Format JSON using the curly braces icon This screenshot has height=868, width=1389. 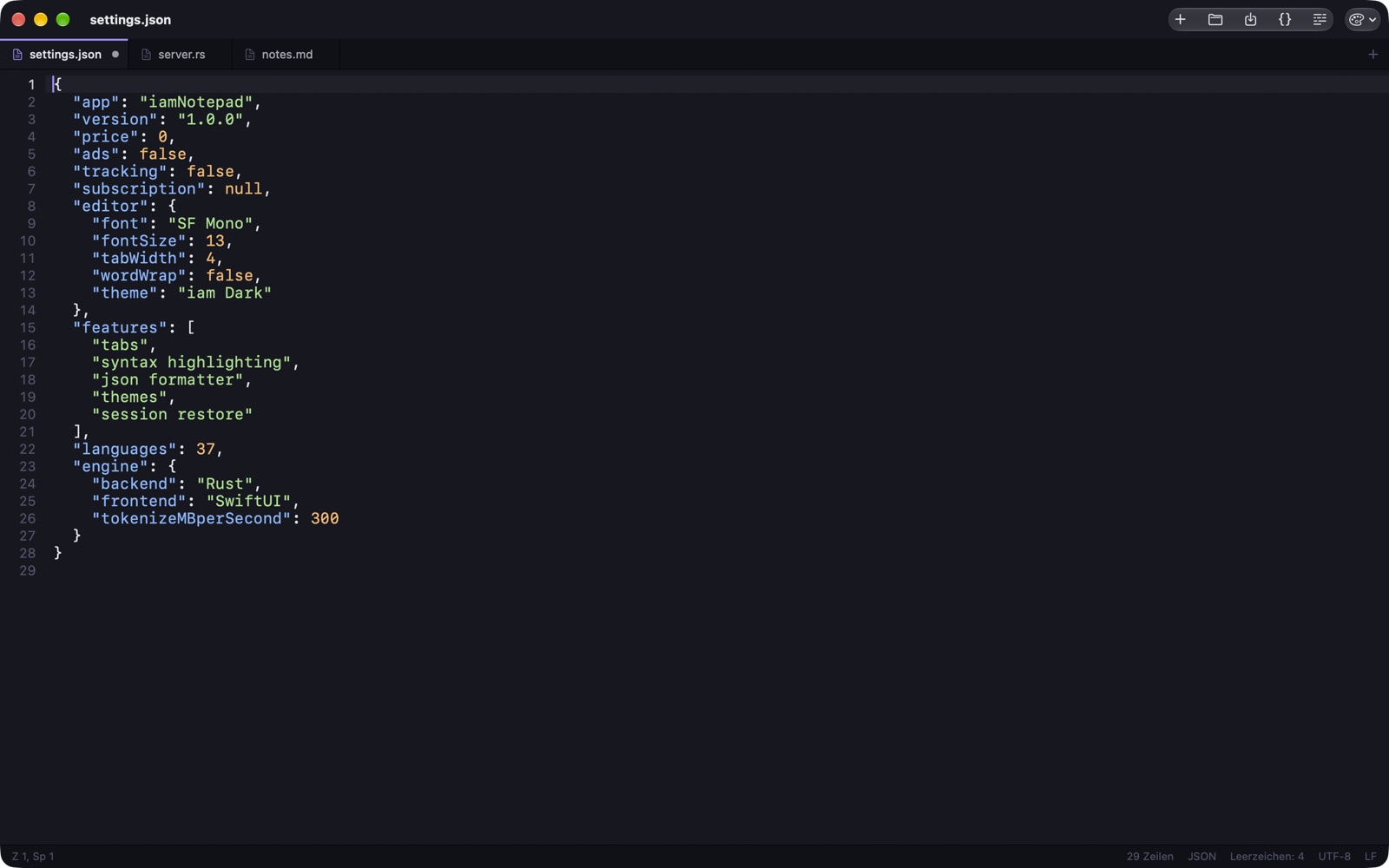1285,19
